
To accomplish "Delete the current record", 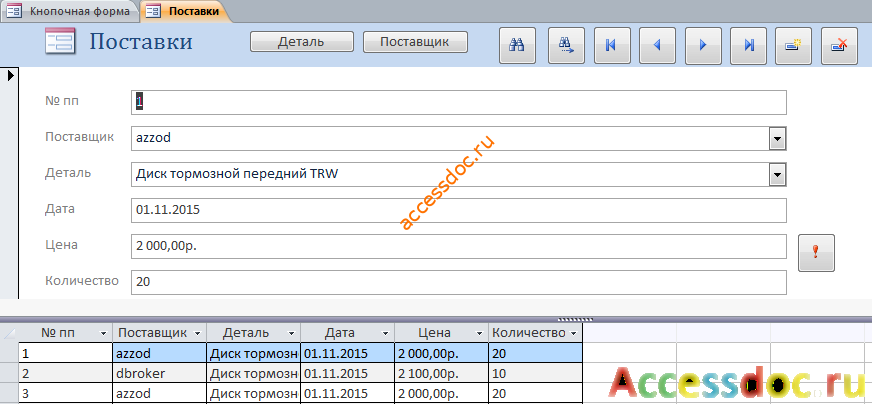I will pyautogui.click(x=840, y=46).
